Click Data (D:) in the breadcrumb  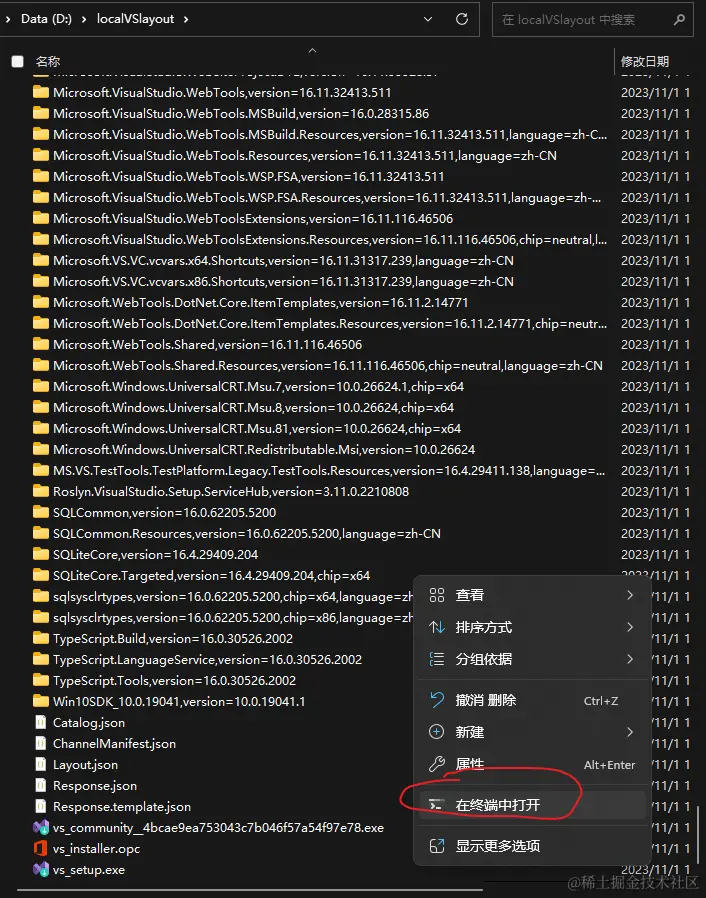tap(46, 19)
